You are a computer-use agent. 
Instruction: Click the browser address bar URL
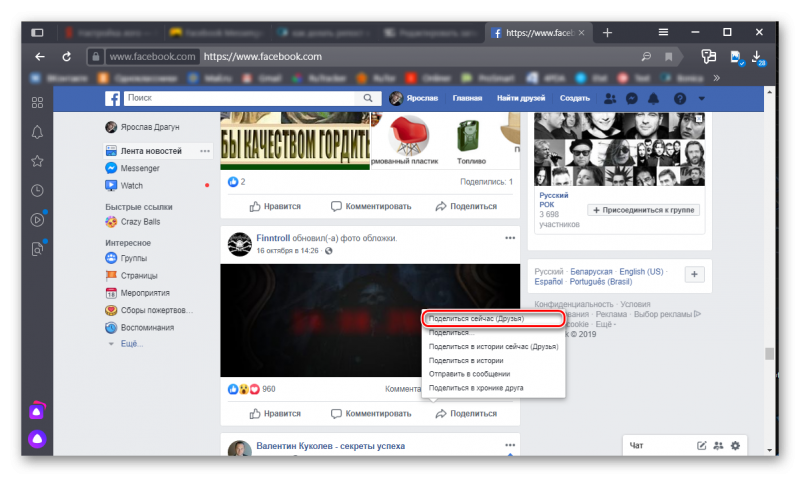pyautogui.click(x=263, y=57)
